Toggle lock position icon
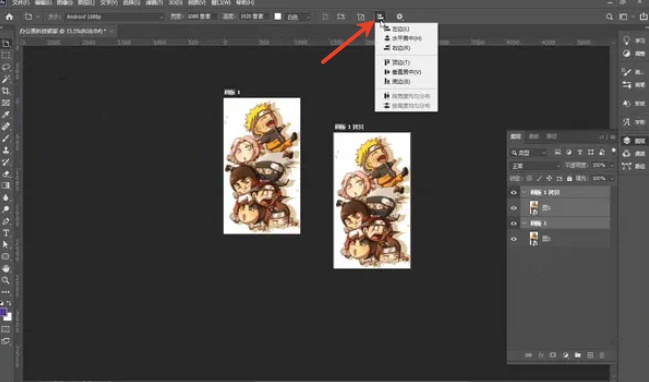Image resolution: width=649 pixels, height=382 pixels. [x=549, y=178]
